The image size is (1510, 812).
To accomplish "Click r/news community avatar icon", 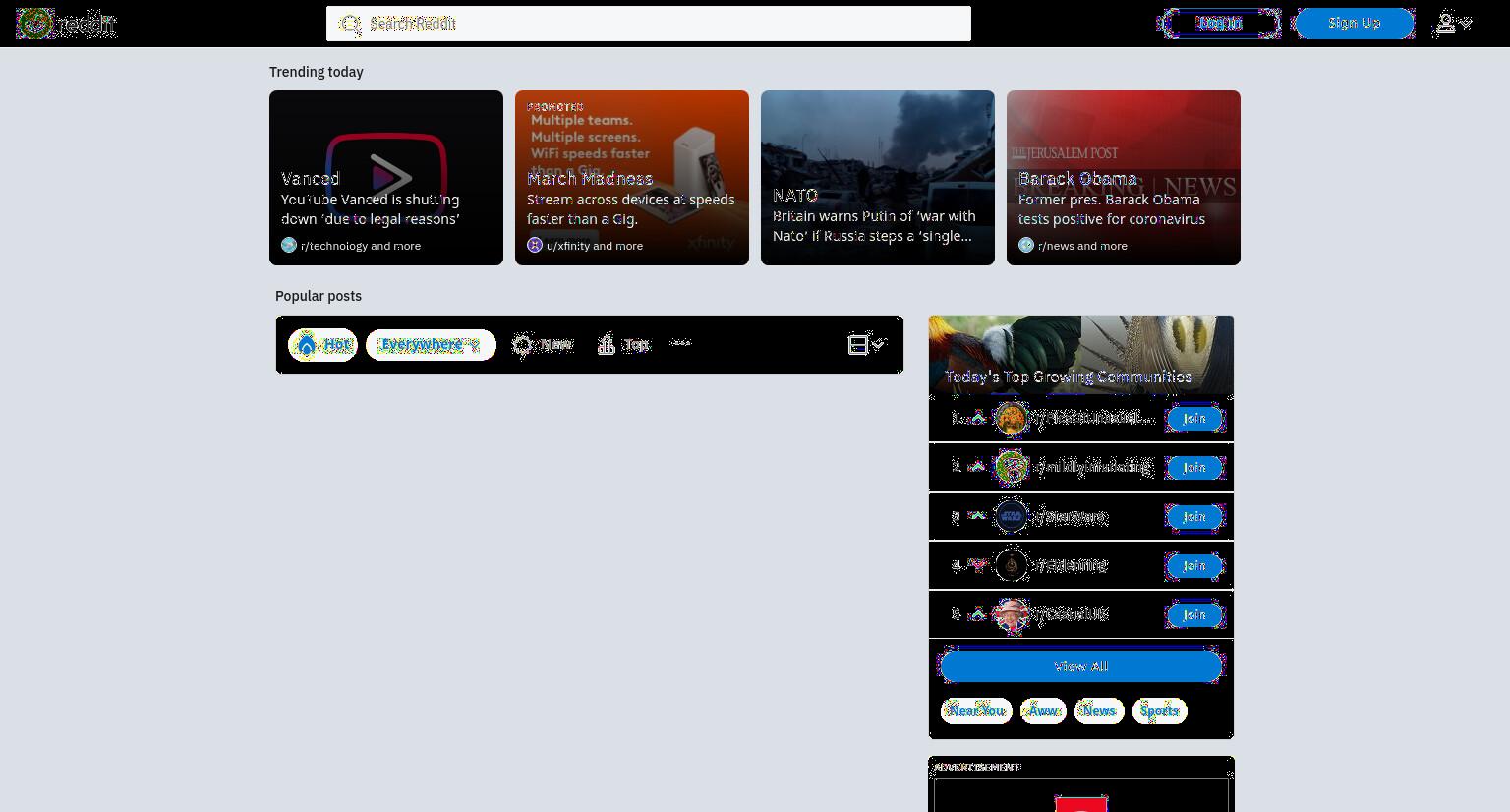I will [1026, 245].
